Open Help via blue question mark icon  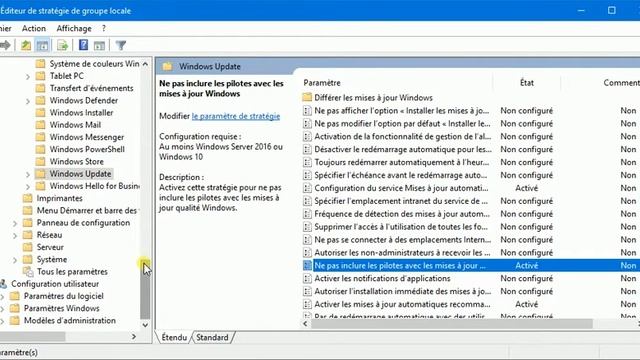coord(83,45)
